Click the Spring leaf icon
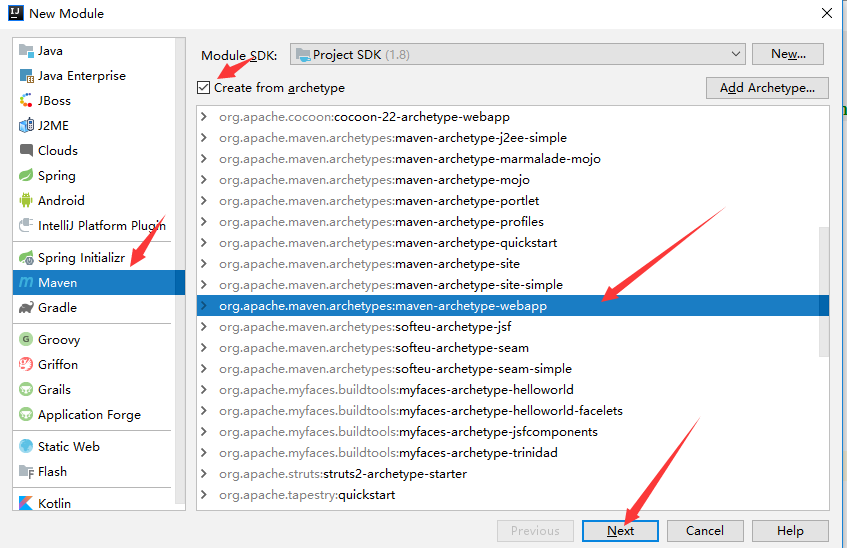The width and height of the screenshot is (847, 548). pyautogui.click(x=26, y=176)
